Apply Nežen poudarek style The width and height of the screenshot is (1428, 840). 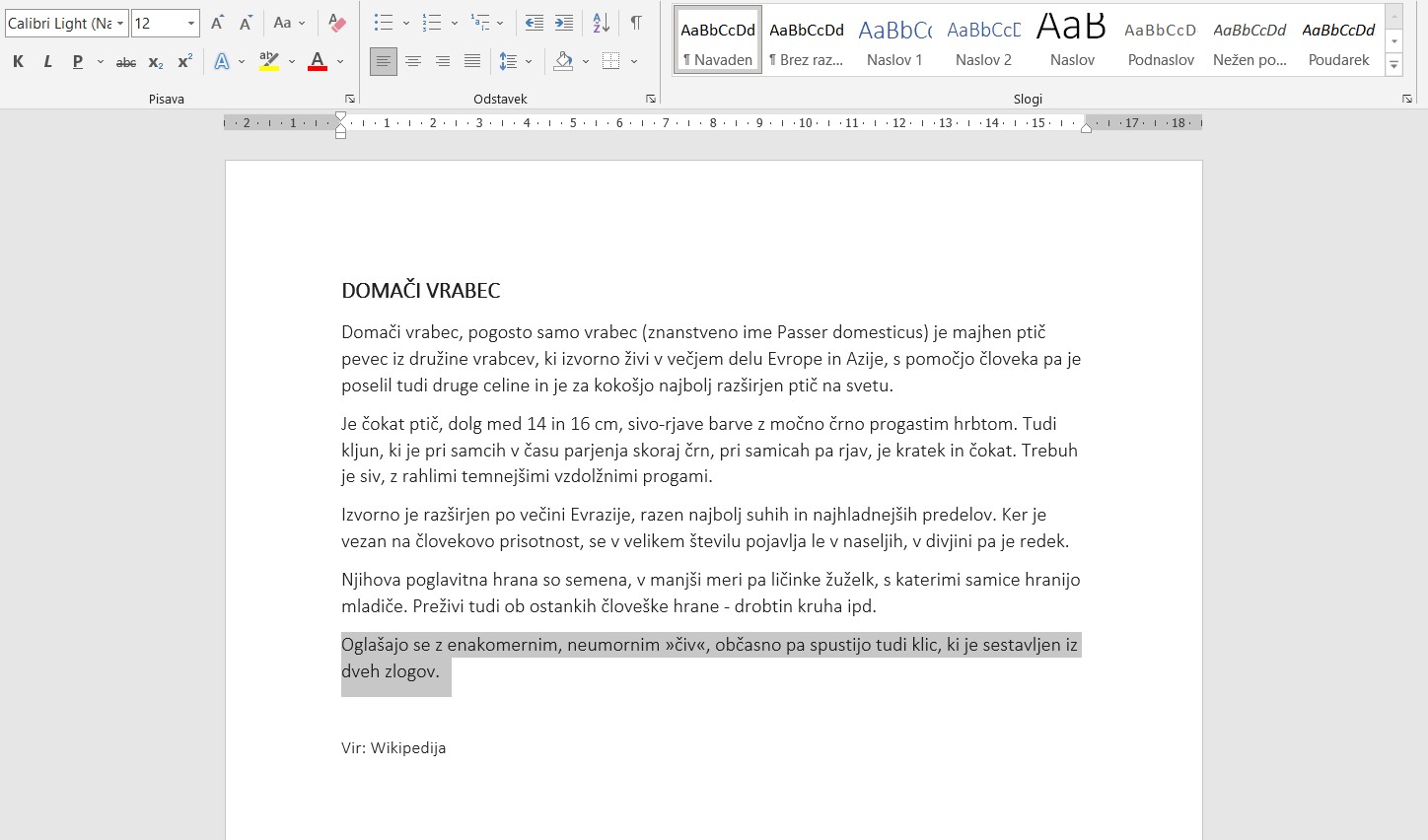(1250, 40)
